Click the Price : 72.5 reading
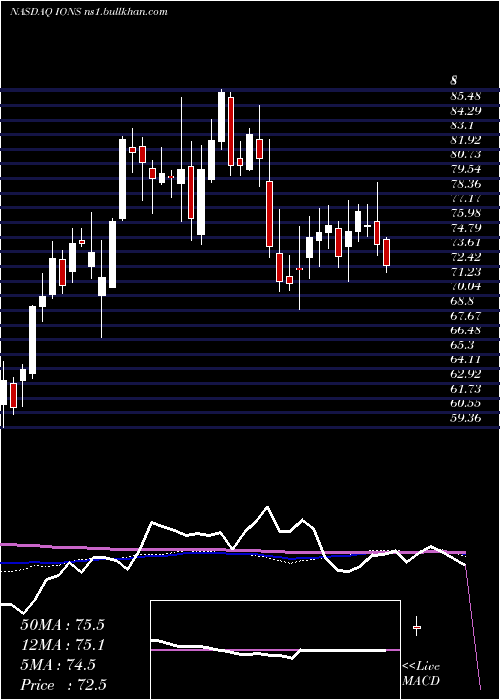The height and width of the screenshot is (700, 500). 63,685
